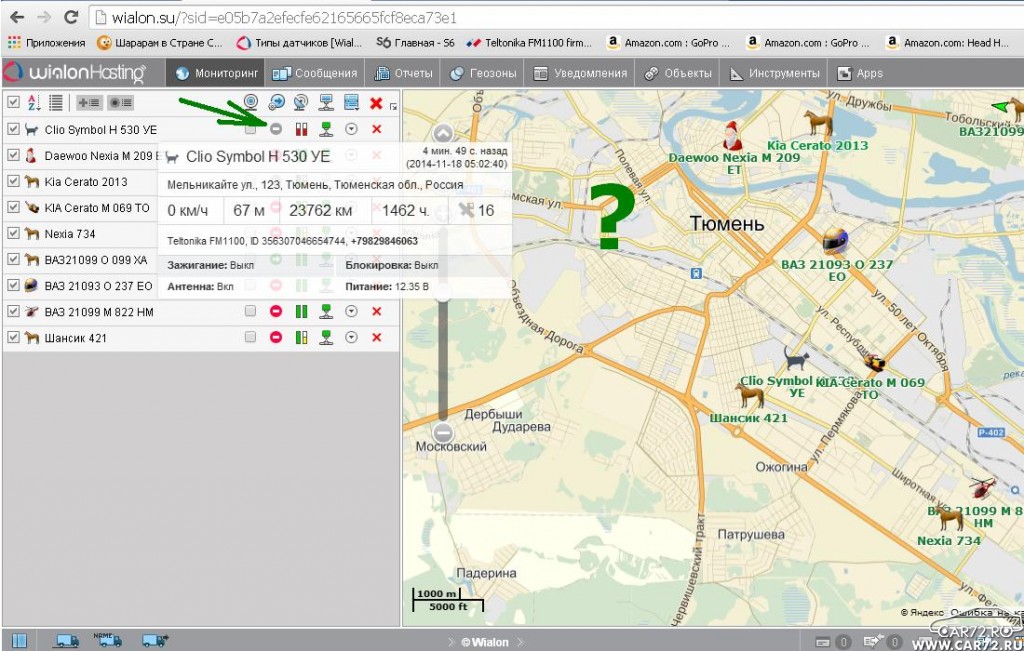This screenshot has height=651, width=1024.
Task: Send command to Clio Symbol H 530 УЕ
Action: [x=327, y=129]
